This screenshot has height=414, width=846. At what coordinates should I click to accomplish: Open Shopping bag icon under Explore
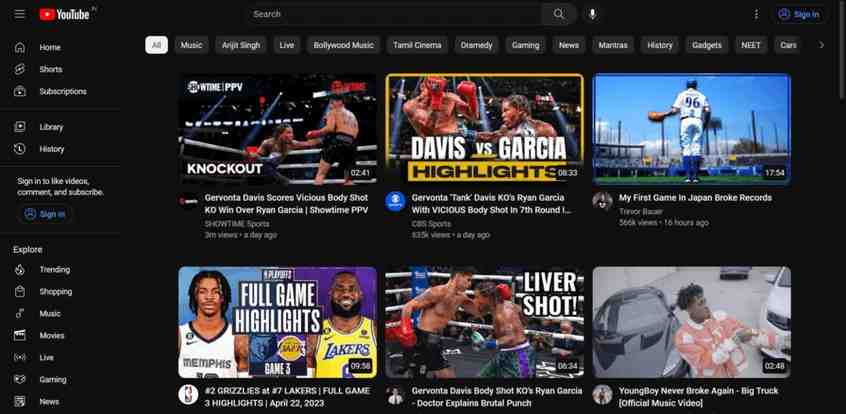click(20, 291)
